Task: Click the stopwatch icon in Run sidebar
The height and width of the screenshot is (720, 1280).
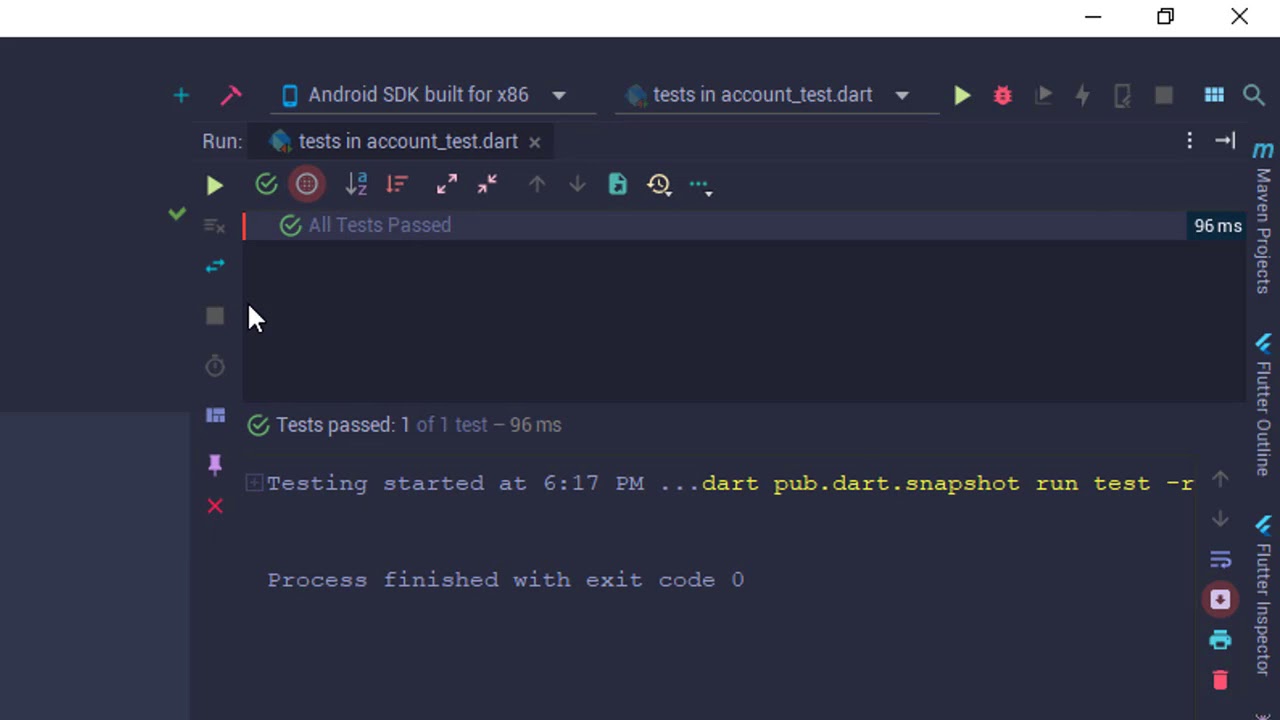Action: coord(215,366)
